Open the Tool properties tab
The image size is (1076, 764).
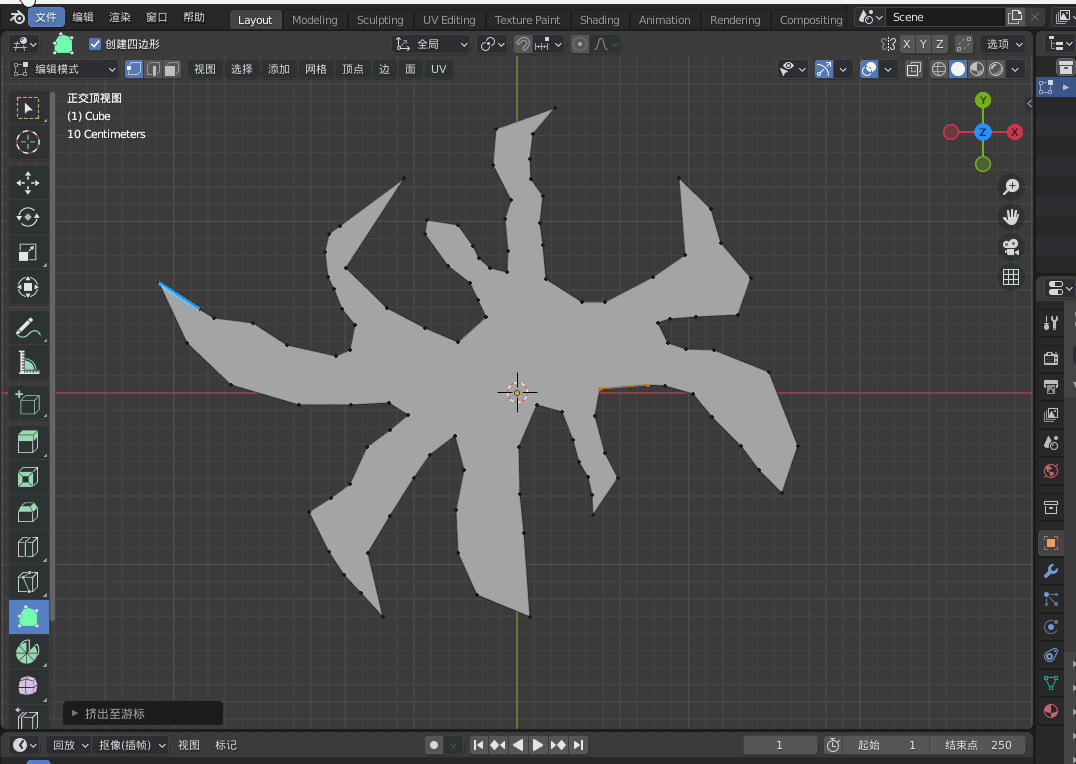click(1051, 323)
